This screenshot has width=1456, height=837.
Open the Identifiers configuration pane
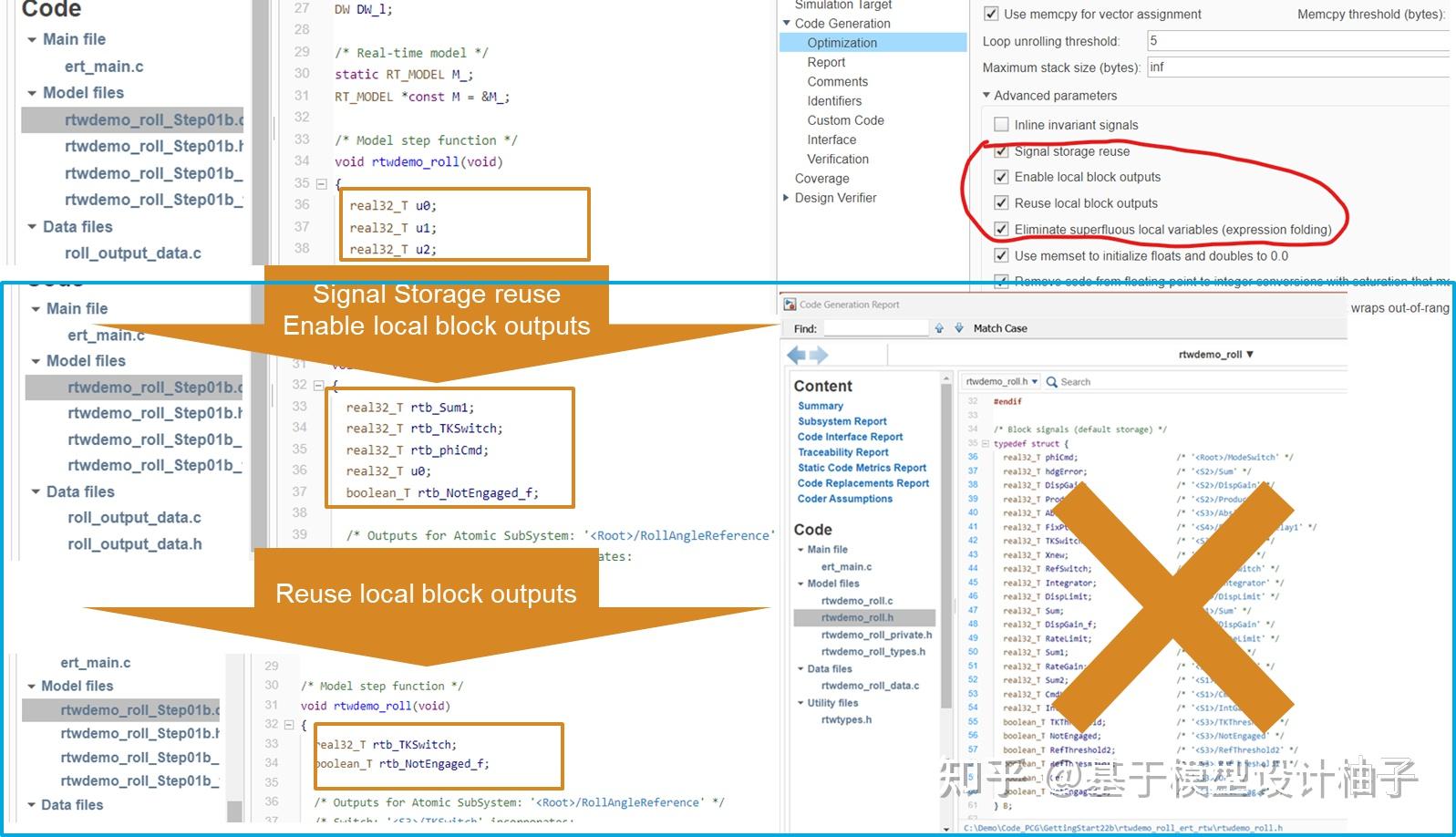(x=834, y=101)
